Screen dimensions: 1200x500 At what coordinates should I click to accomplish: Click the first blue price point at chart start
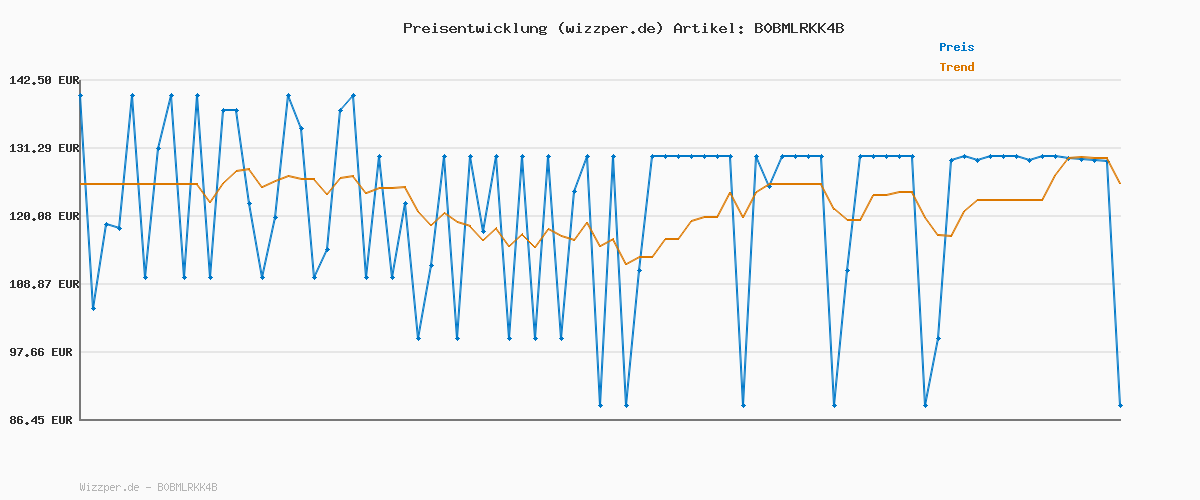[80, 95]
